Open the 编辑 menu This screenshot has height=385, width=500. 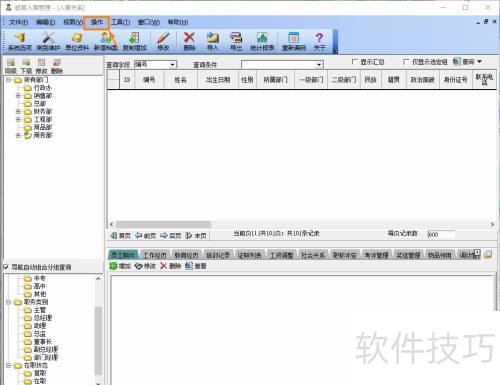click(46, 22)
